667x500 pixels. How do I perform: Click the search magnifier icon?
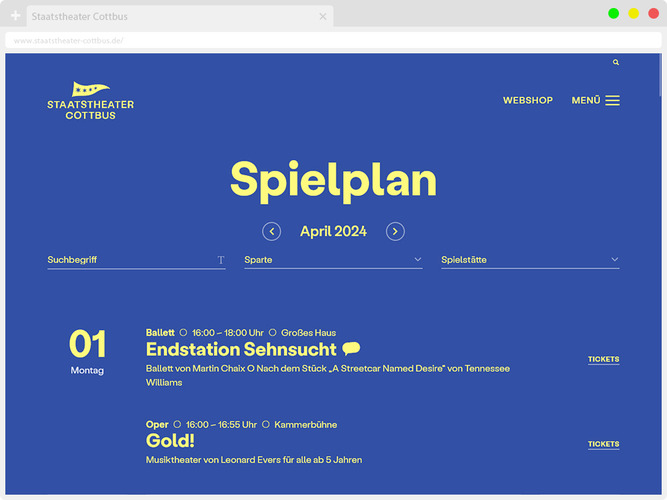(616, 62)
